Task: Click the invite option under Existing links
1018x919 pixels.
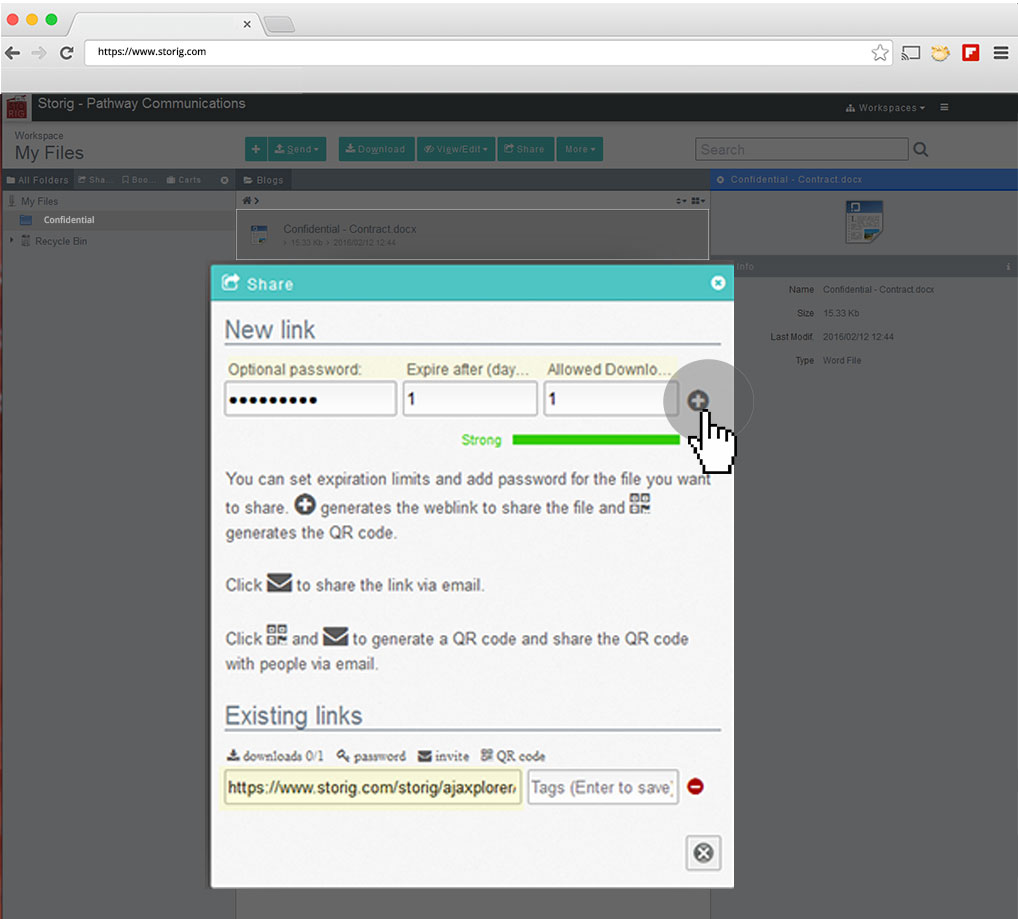Action: [x=443, y=755]
